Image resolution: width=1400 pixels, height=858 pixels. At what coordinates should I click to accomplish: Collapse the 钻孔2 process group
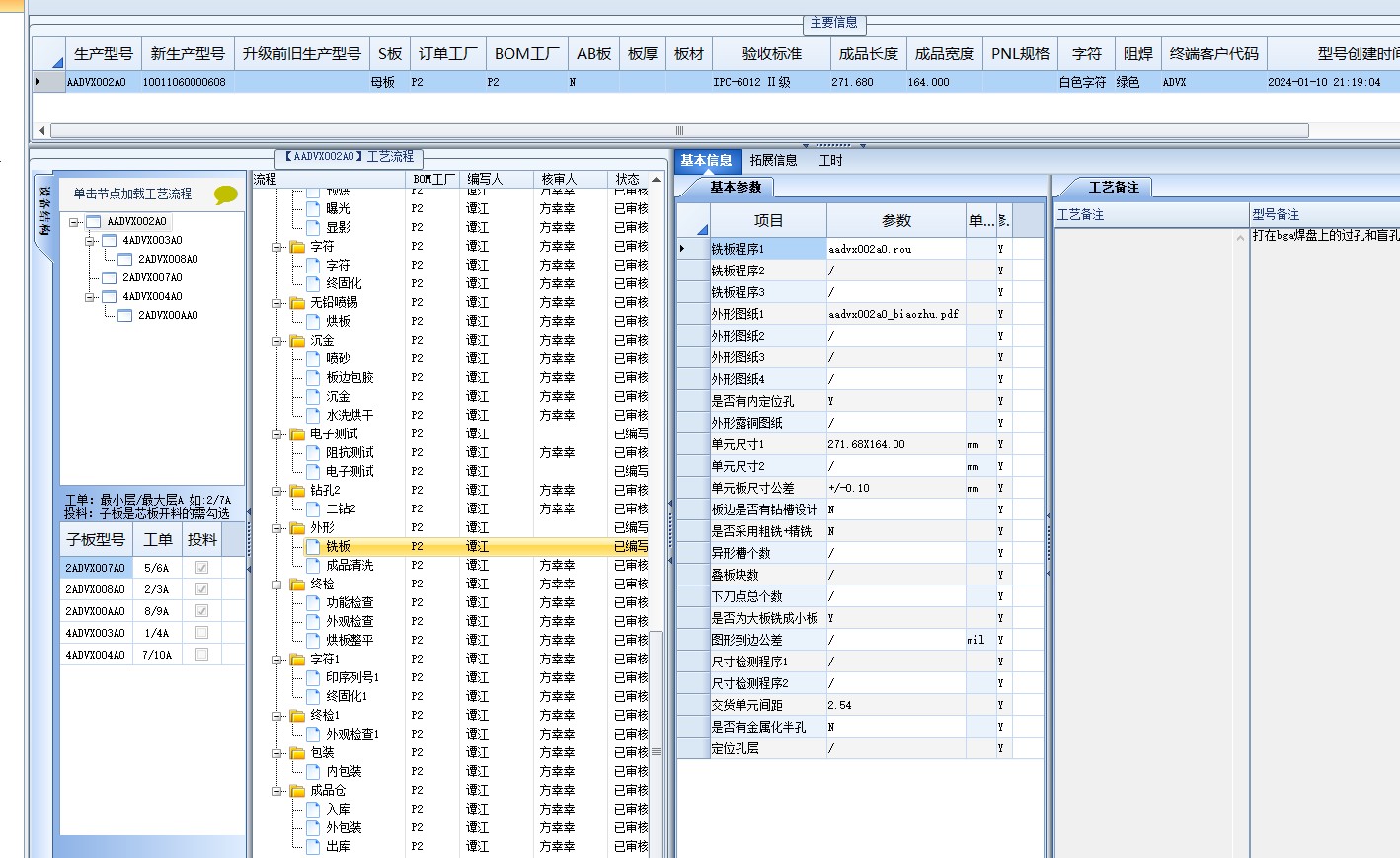[278, 491]
